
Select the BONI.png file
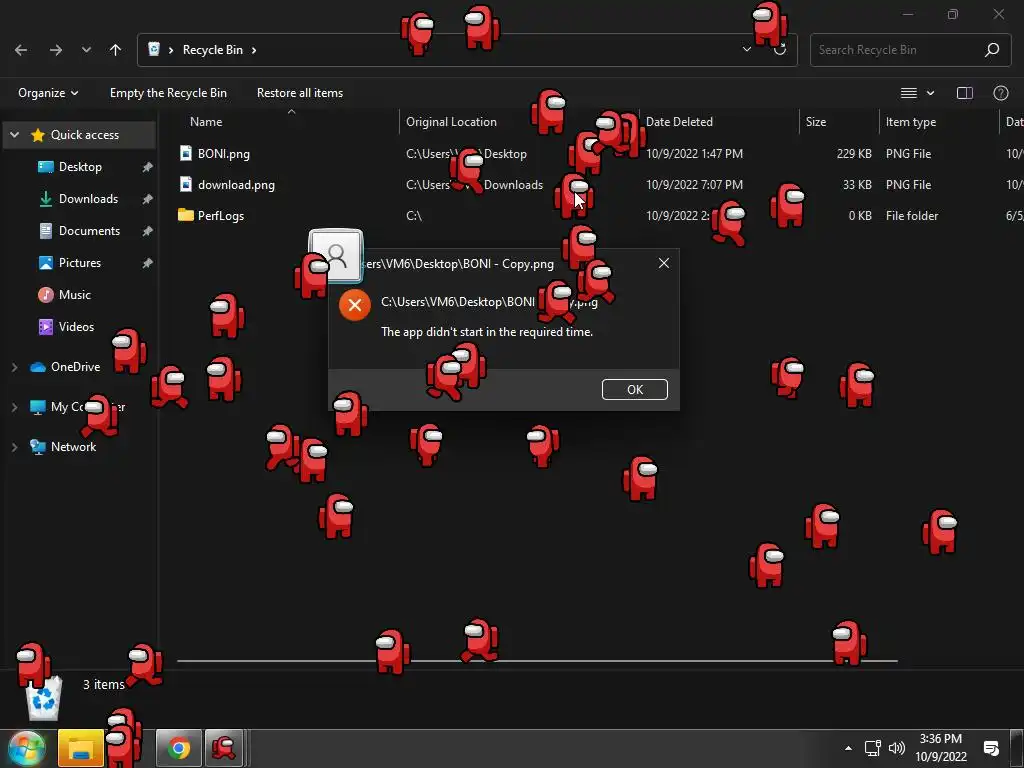click(x=224, y=153)
